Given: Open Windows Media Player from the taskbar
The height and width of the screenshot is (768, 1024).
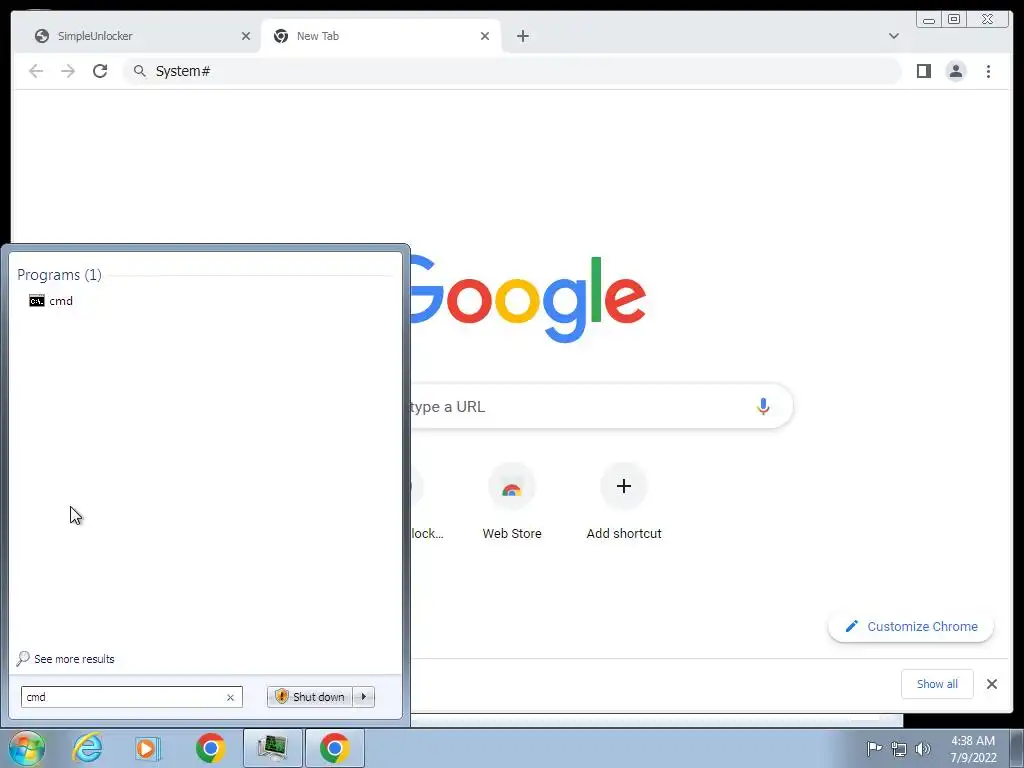Looking at the screenshot, I should 149,748.
